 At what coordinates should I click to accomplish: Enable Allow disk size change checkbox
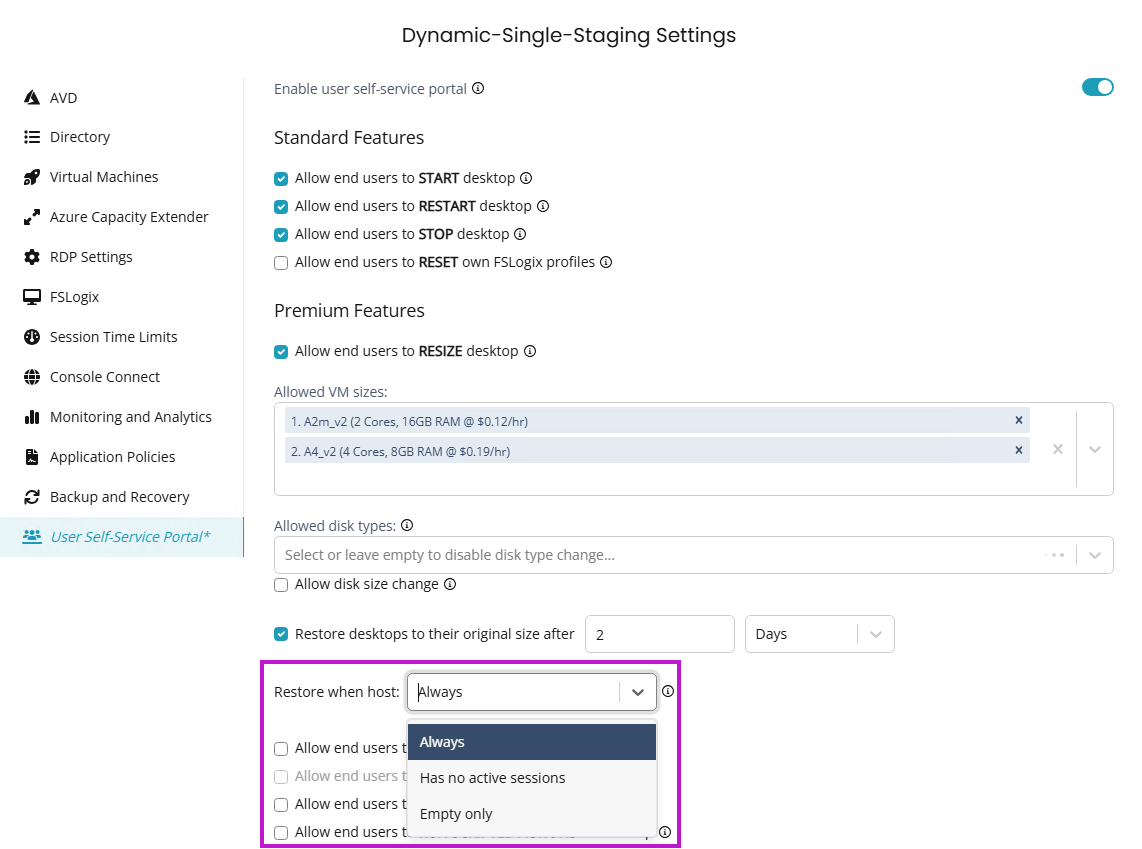[281, 585]
